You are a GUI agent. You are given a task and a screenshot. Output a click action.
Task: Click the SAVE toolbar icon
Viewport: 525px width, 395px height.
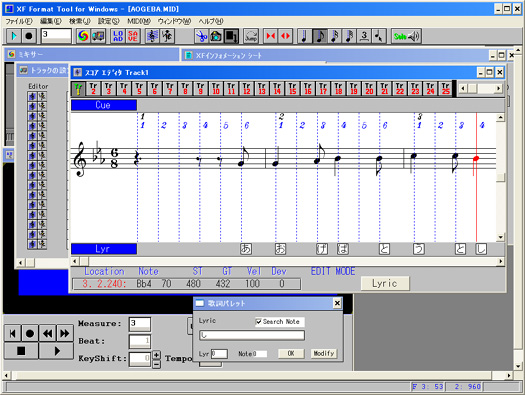click(133, 36)
